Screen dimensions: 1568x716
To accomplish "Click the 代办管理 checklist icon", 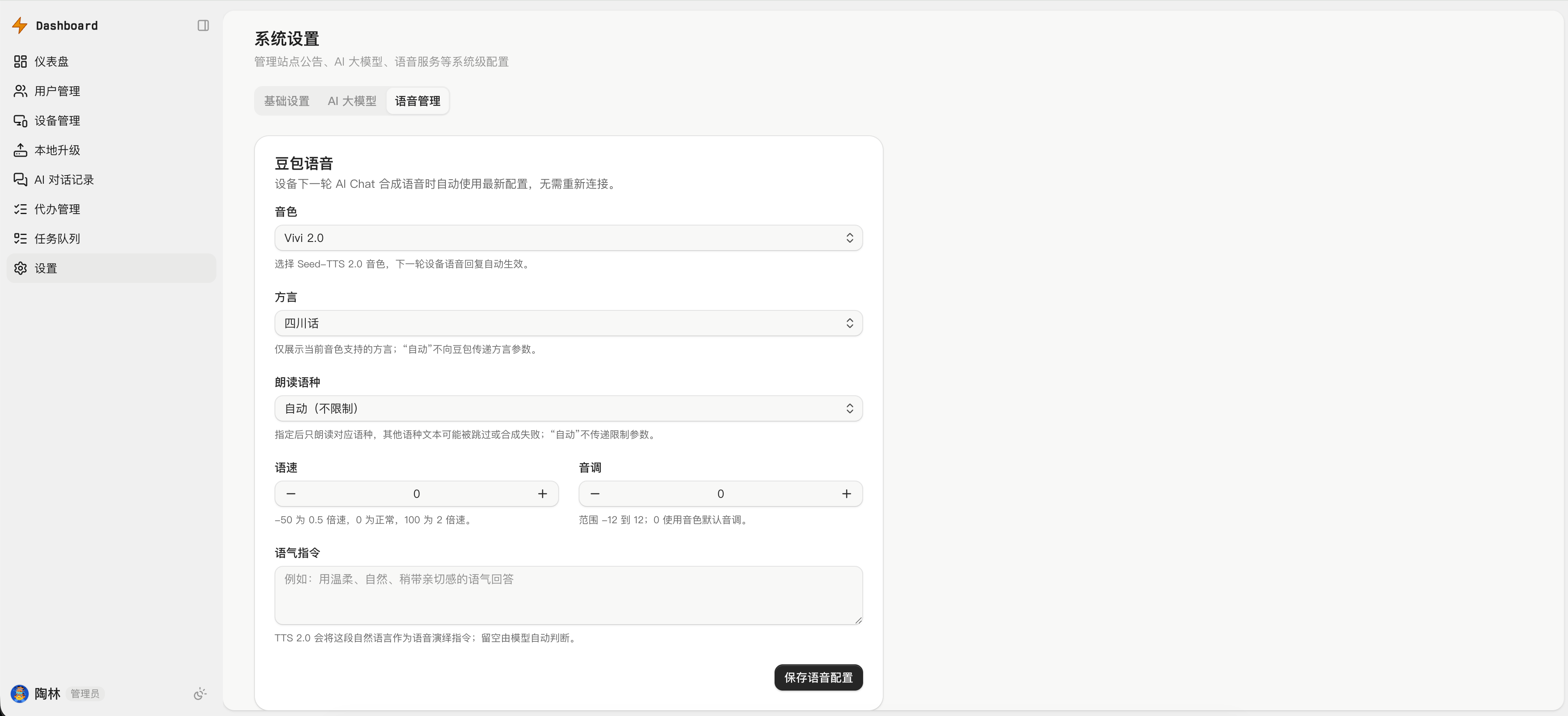I will click(x=20, y=209).
